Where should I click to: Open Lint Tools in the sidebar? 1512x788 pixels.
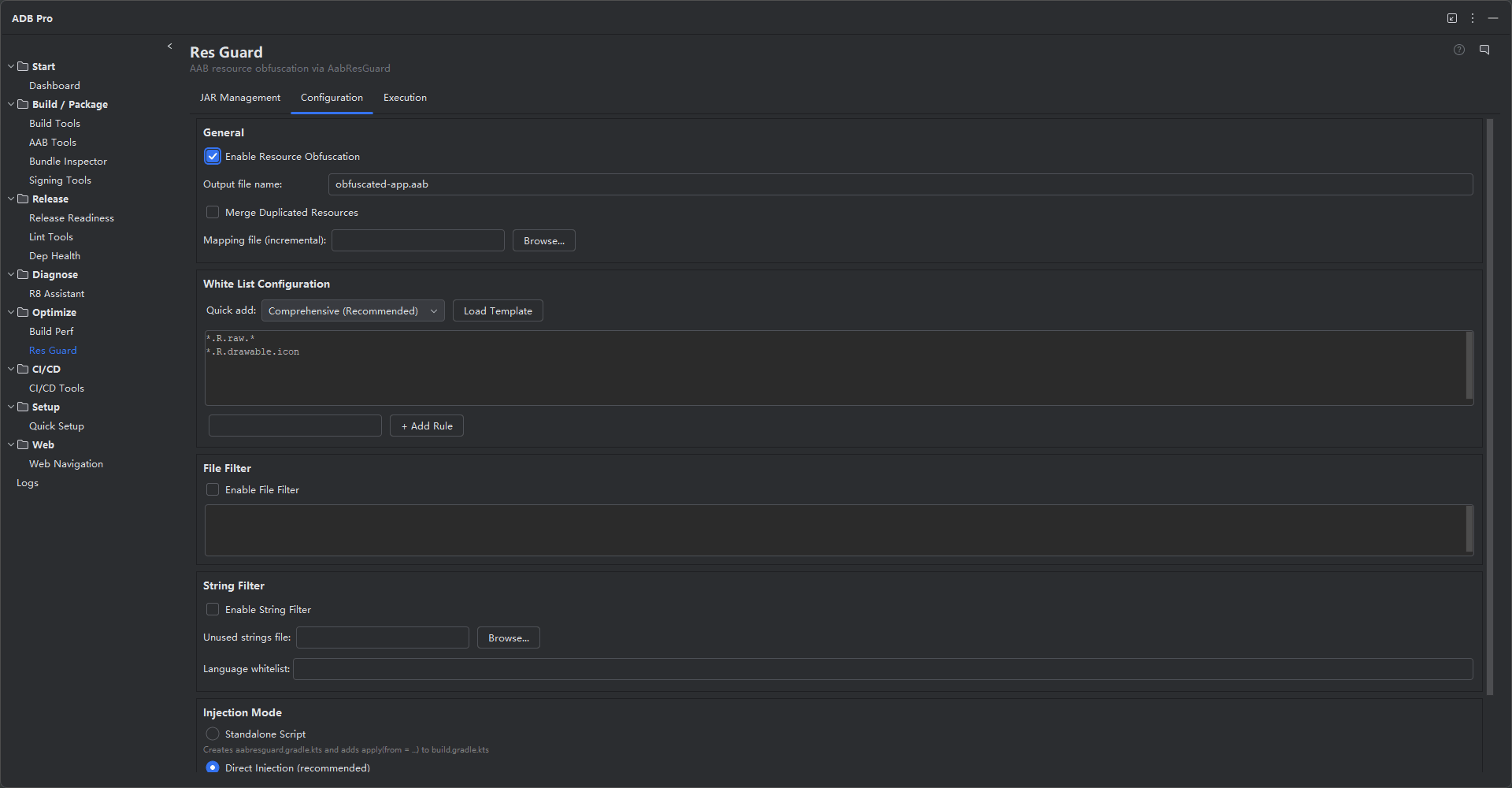click(x=51, y=236)
